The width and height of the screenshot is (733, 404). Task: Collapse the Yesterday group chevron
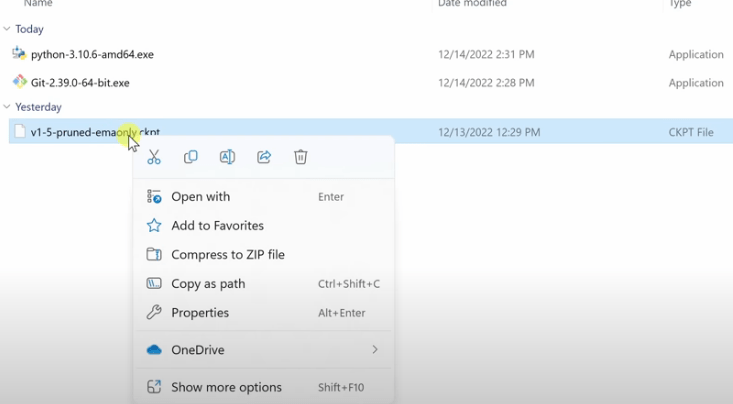tap(7, 107)
